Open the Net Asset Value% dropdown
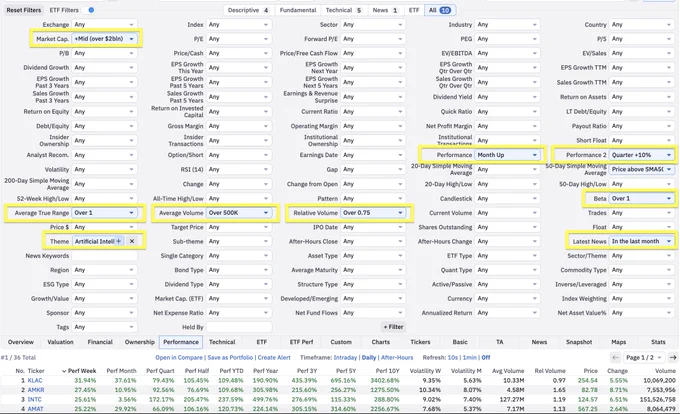 642,313
